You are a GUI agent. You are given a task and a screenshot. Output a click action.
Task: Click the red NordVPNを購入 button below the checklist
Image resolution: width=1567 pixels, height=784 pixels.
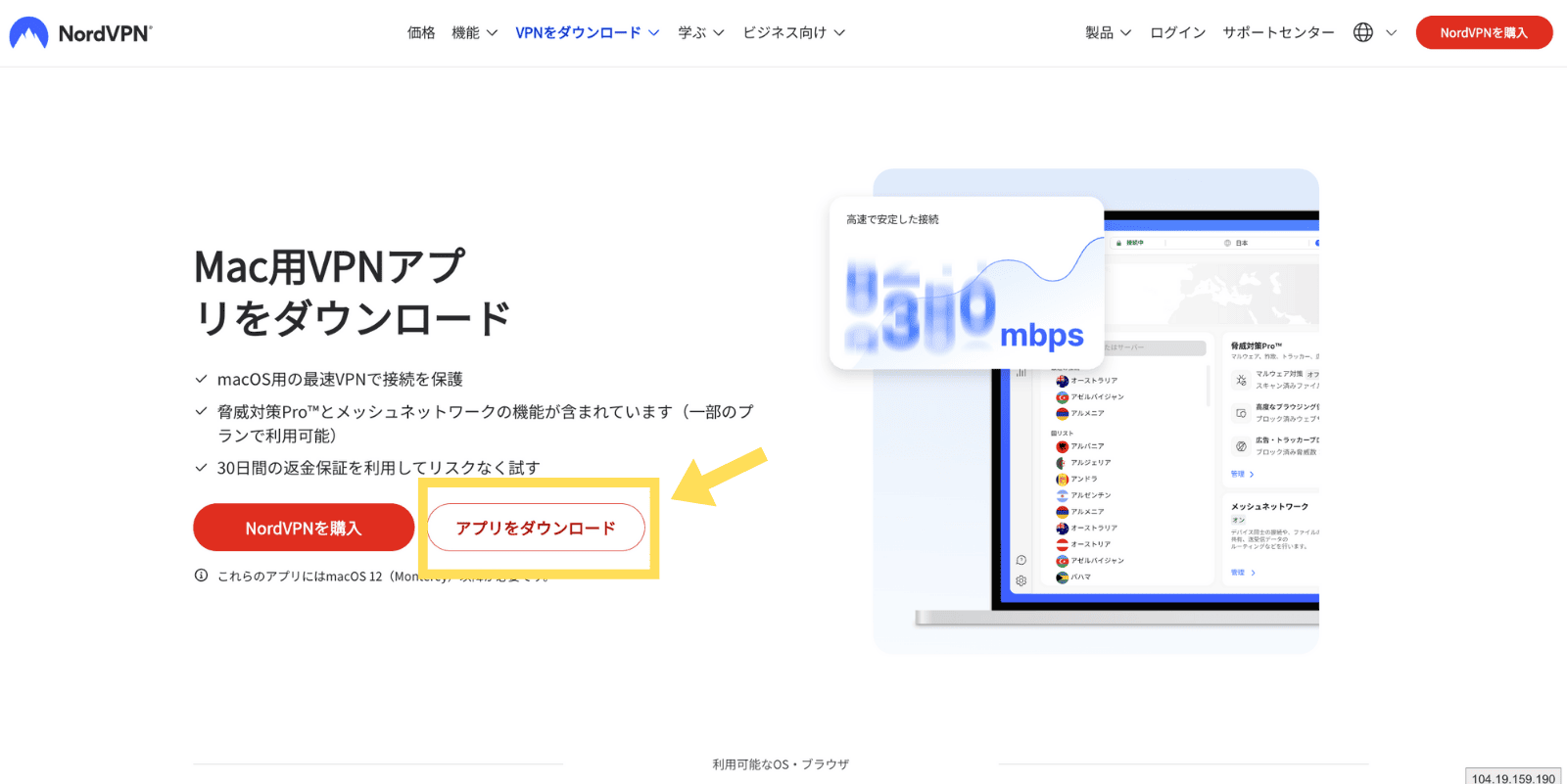[304, 528]
